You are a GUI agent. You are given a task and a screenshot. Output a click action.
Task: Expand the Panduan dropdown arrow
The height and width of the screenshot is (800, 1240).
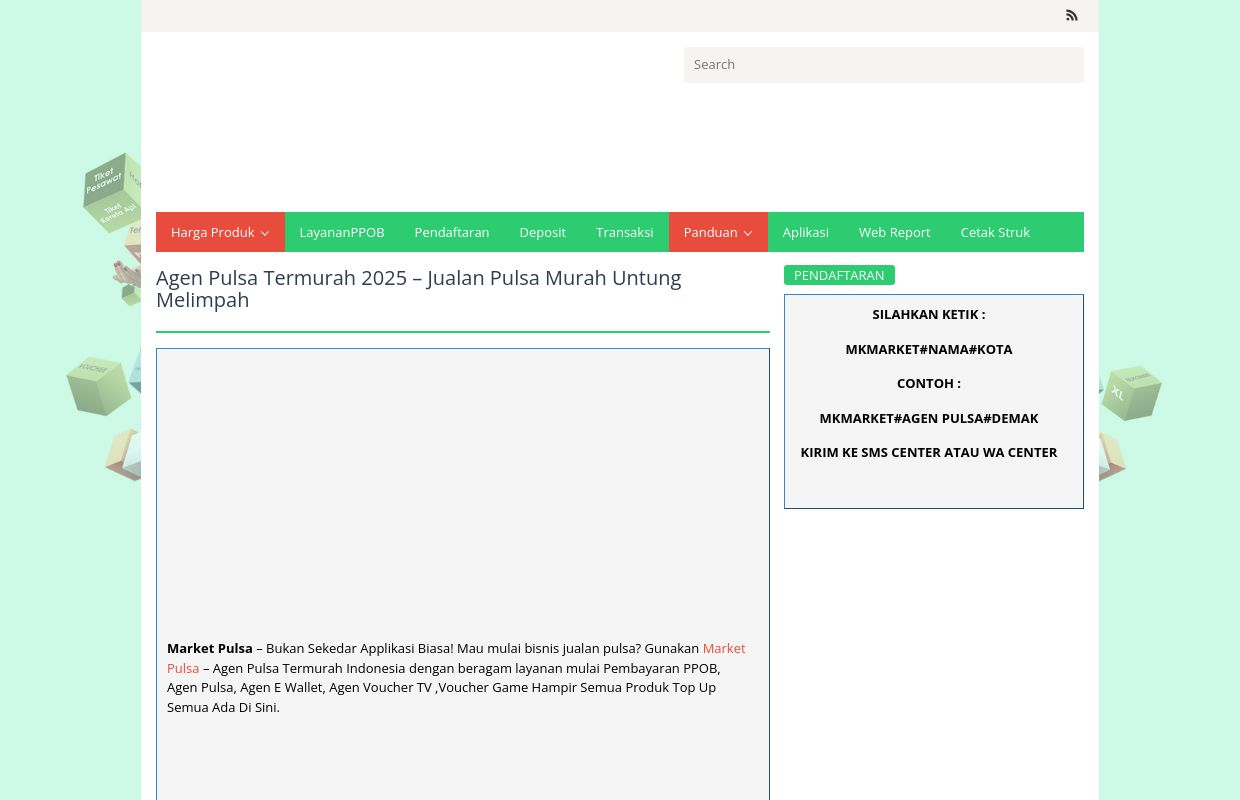tap(747, 233)
